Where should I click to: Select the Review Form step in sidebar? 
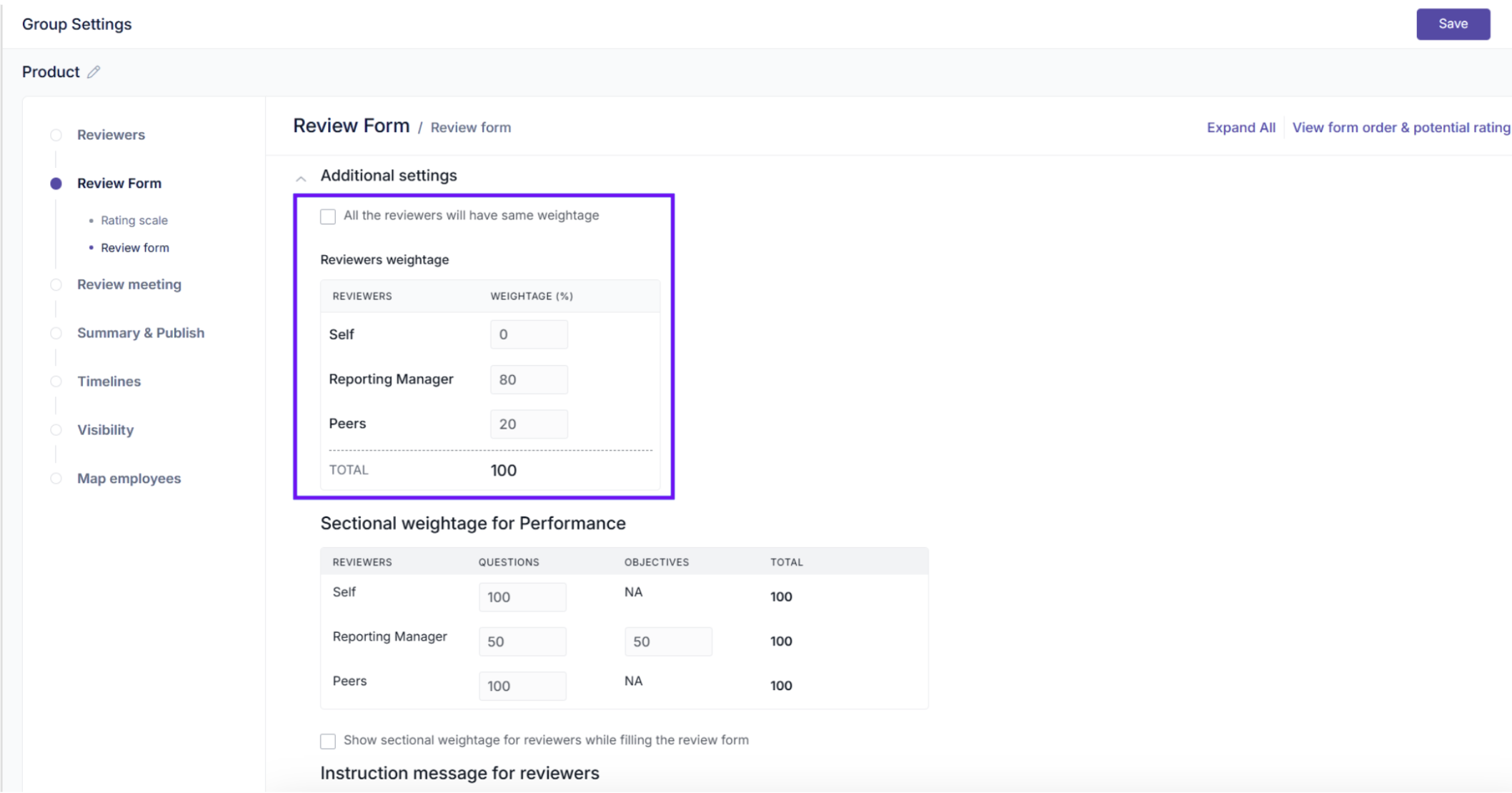(x=119, y=184)
